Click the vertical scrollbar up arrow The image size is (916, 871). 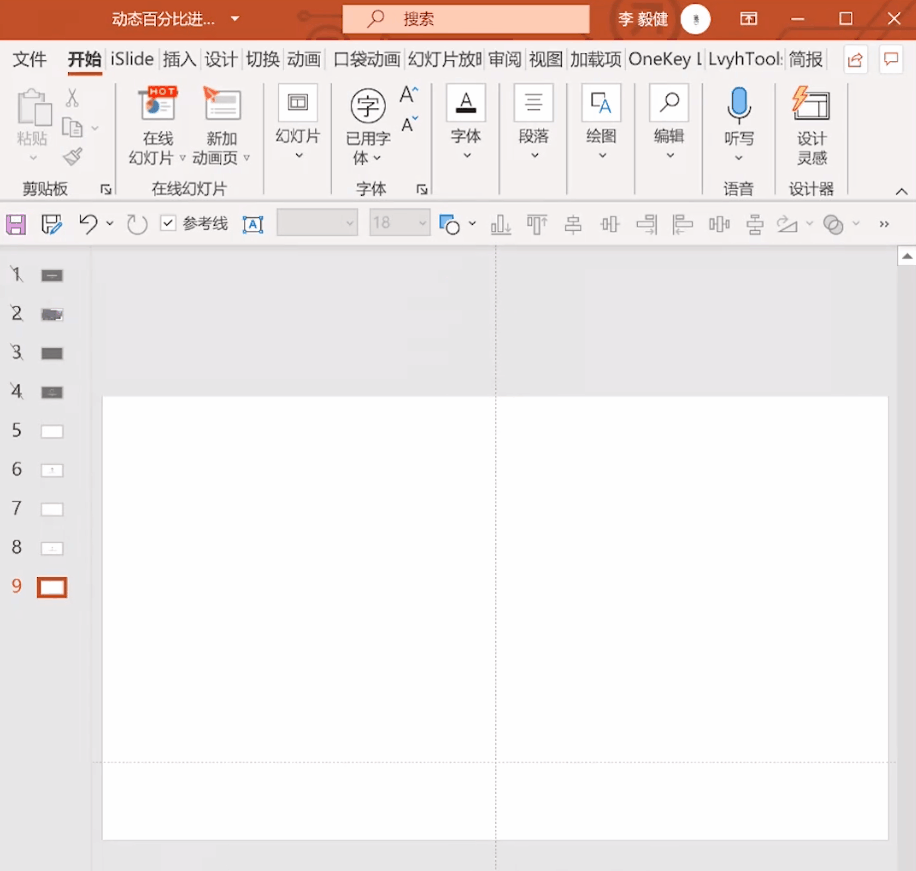point(906,256)
